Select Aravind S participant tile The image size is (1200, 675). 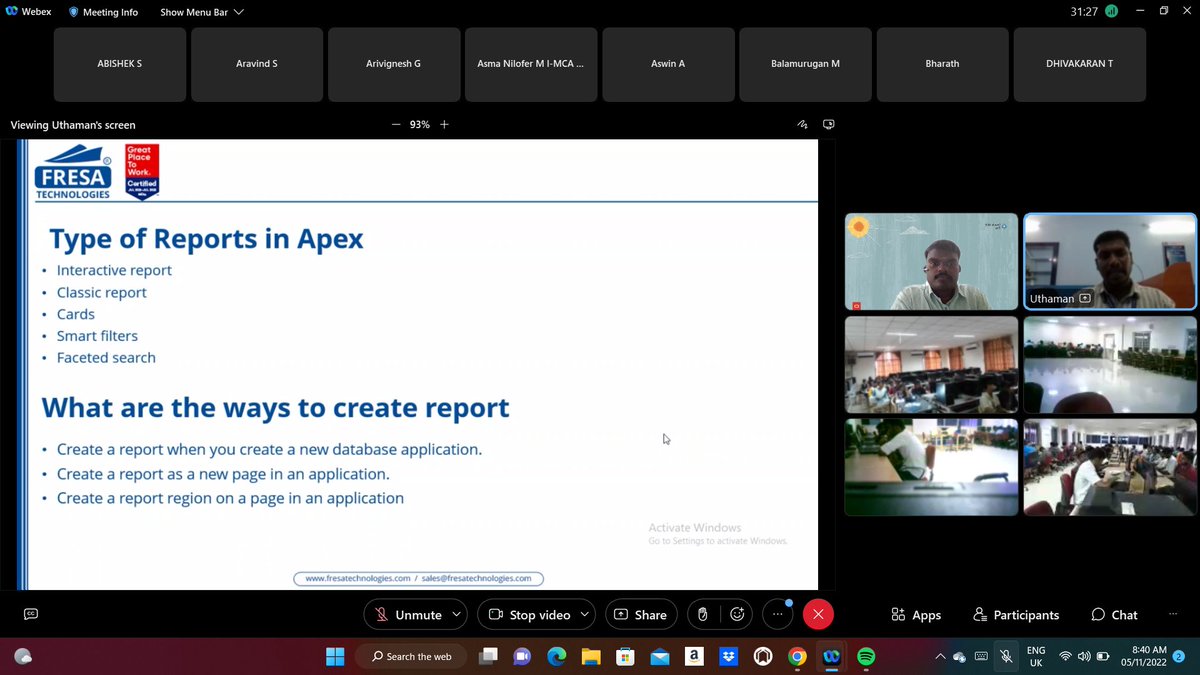(257, 64)
